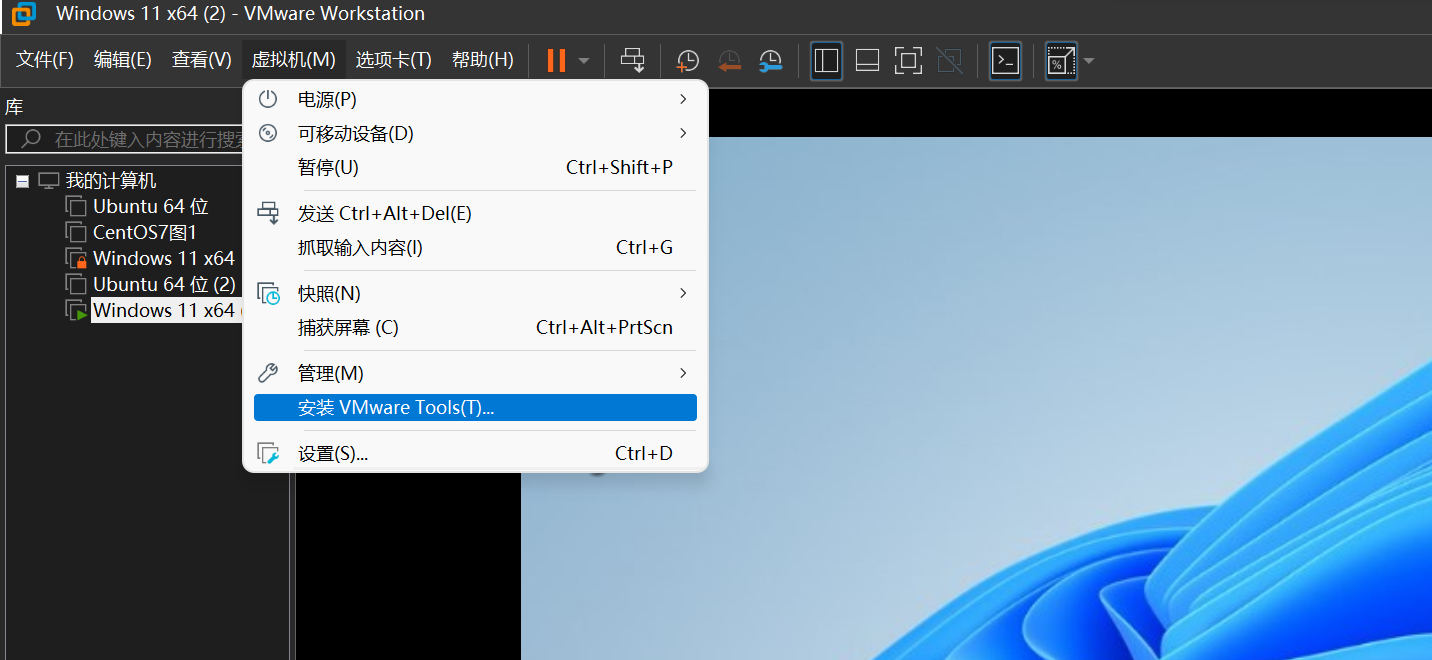Click the library search input field
1432x660 pixels.
click(125, 139)
